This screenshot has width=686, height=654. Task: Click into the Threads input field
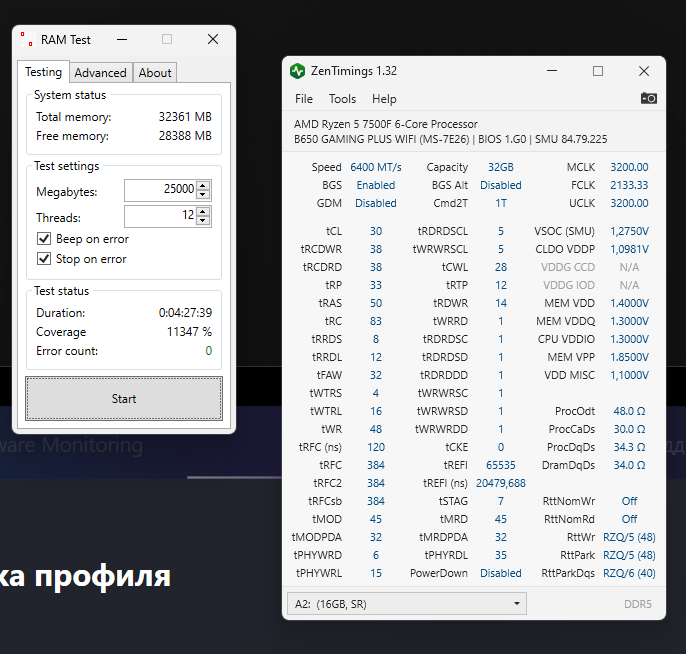coord(160,216)
